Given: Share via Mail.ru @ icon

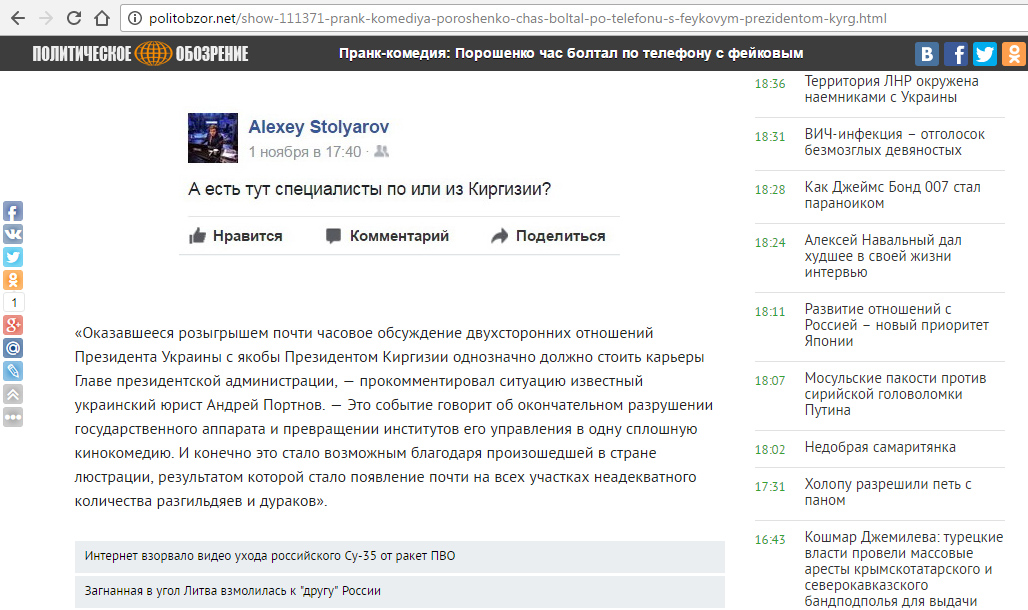Looking at the screenshot, I should click(13, 348).
